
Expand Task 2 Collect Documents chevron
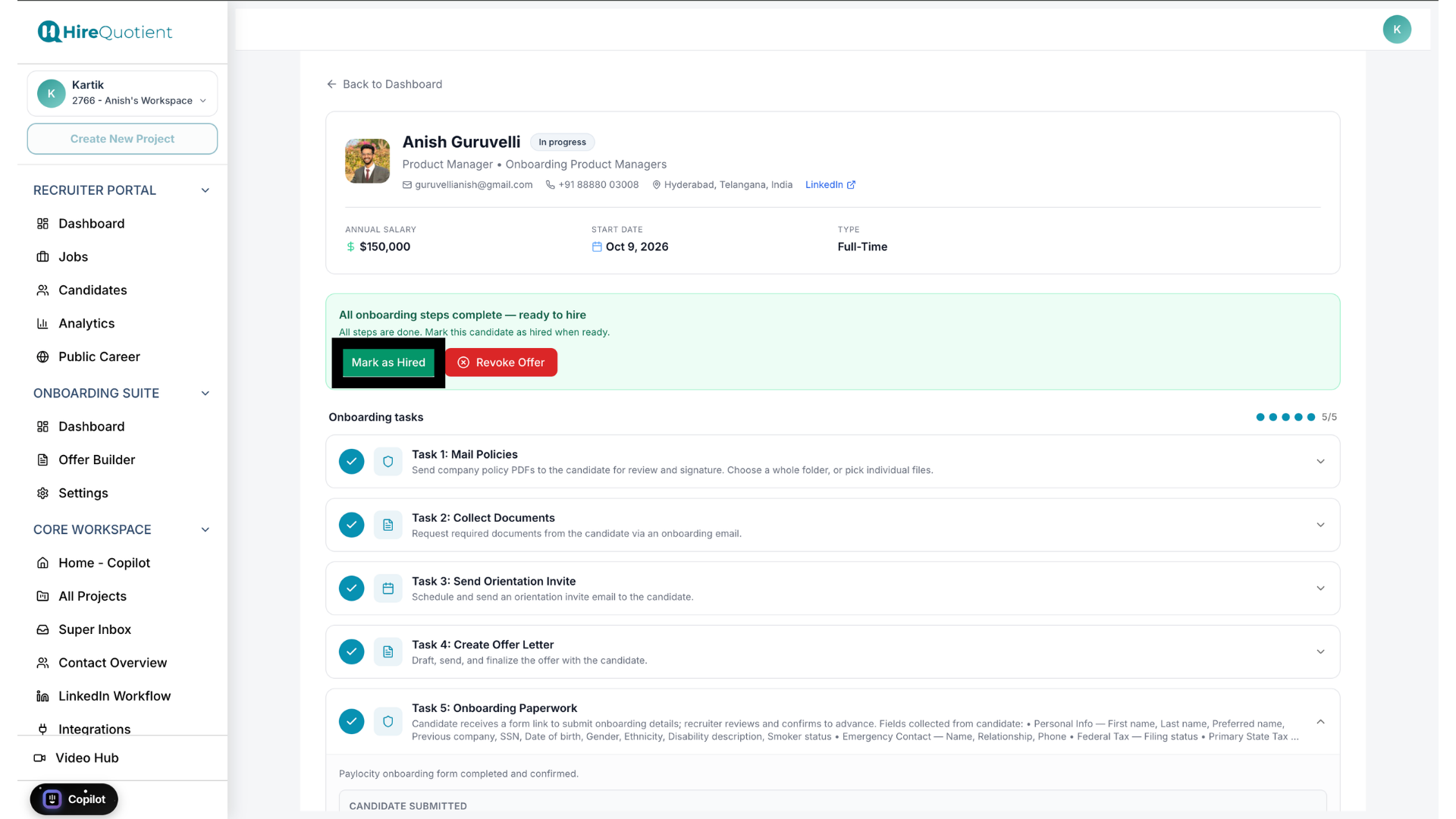pos(1320,526)
